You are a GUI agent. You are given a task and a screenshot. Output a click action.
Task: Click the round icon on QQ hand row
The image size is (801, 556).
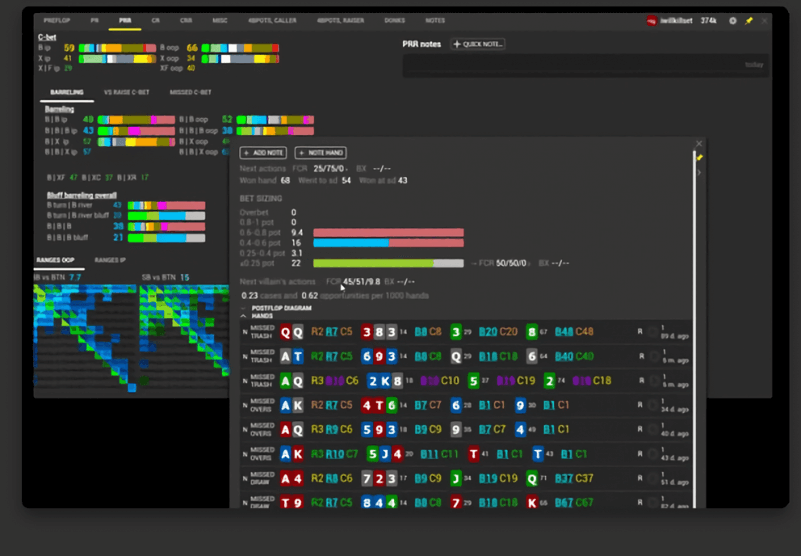coord(652,332)
